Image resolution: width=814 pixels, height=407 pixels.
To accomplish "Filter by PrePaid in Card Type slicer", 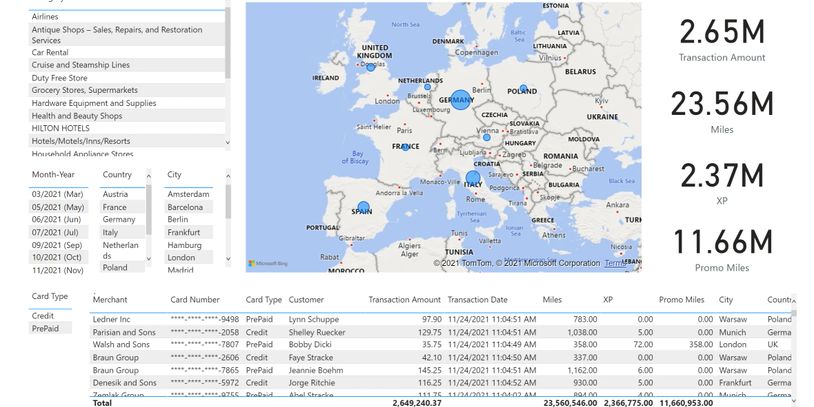I will click(46, 328).
